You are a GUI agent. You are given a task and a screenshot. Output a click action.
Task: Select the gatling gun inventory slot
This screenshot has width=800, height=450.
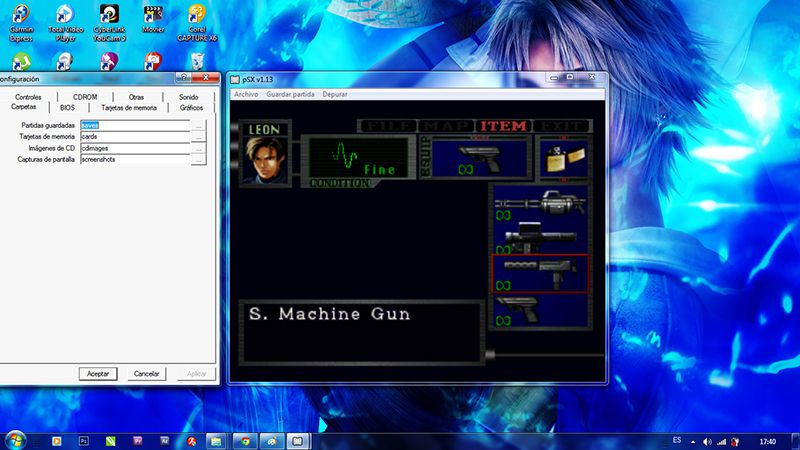tap(540, 204)
